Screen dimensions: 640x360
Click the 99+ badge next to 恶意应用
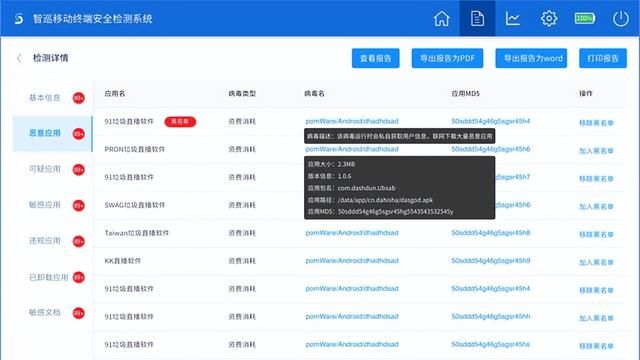pyautogui.click(x=78, y=134)
